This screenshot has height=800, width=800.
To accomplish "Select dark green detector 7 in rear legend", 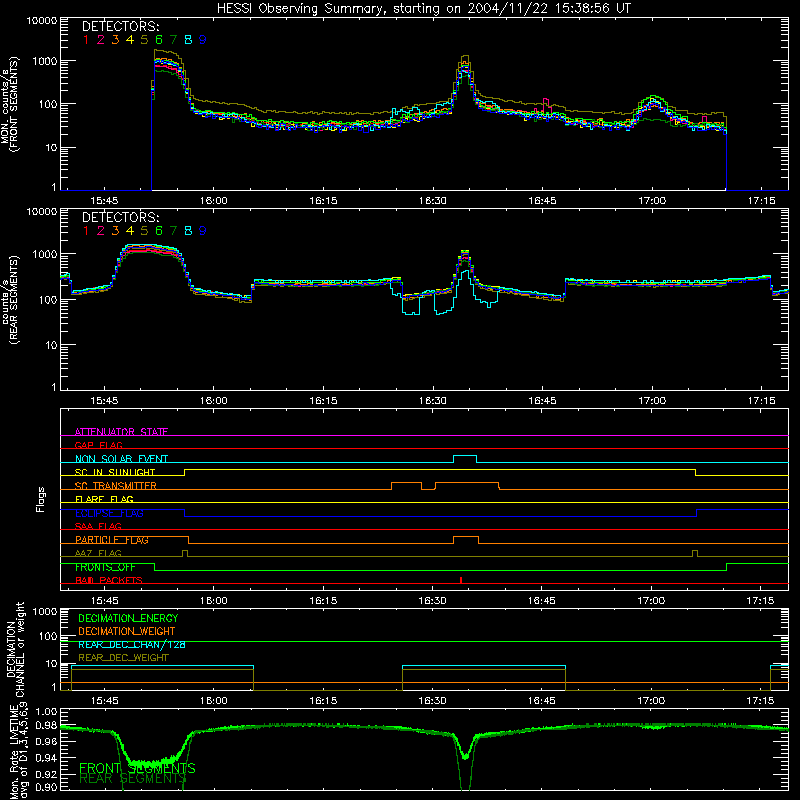I will (x=173, y=231).
